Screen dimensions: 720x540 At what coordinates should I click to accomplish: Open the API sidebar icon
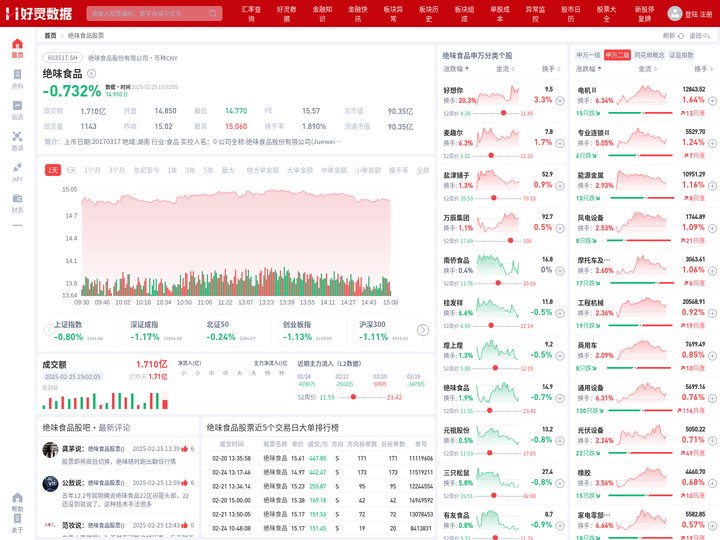(17, 167)
